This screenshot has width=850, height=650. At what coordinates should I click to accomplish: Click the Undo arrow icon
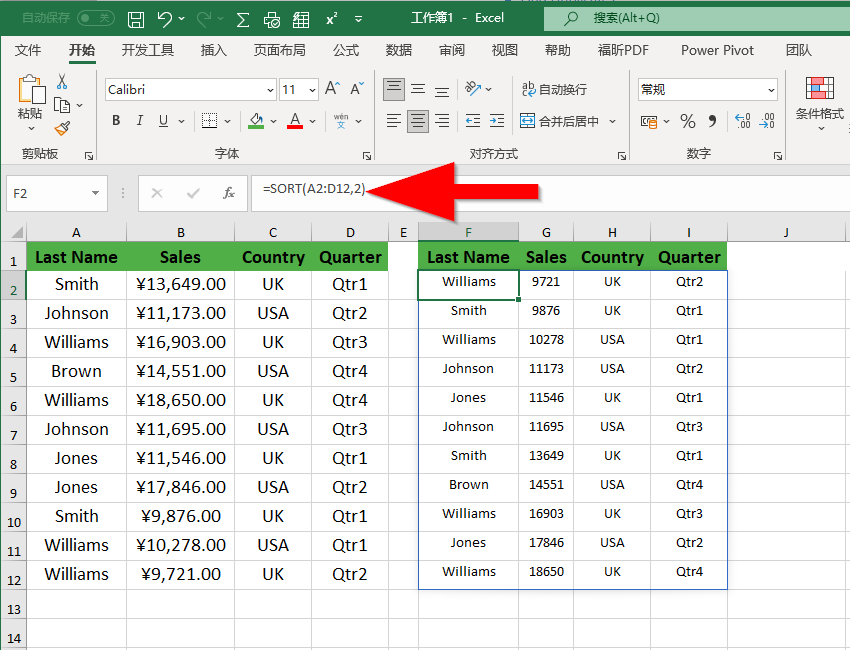(165, 19)
